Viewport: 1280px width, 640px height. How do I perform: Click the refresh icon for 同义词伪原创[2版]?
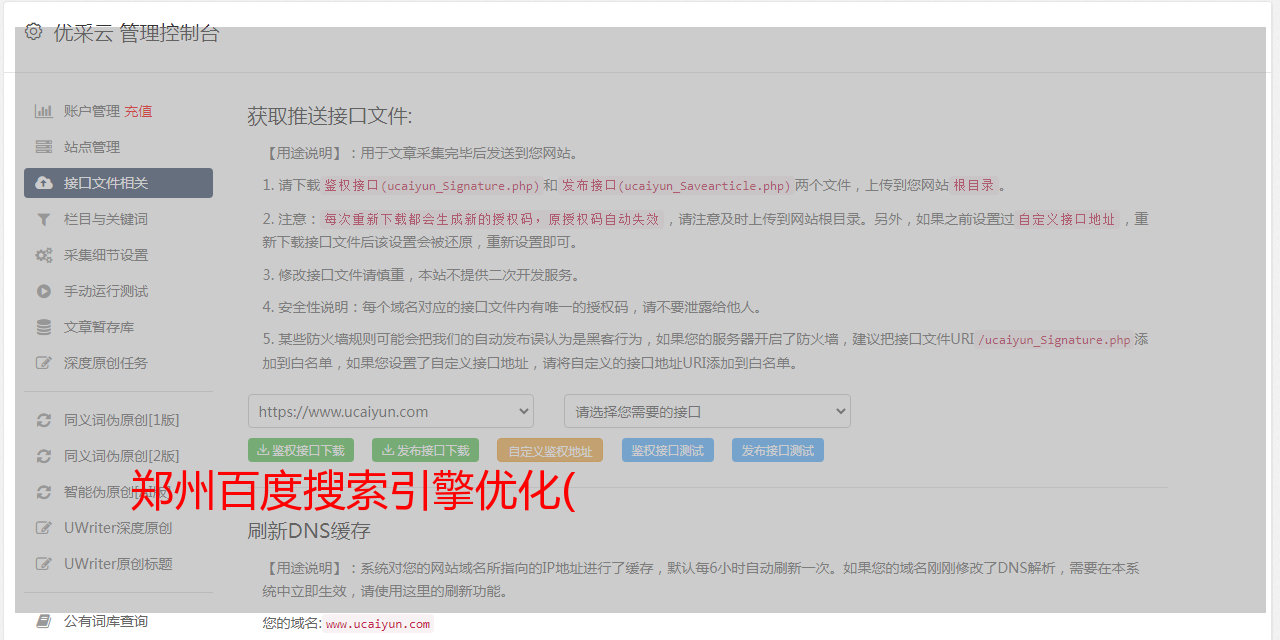44,456
